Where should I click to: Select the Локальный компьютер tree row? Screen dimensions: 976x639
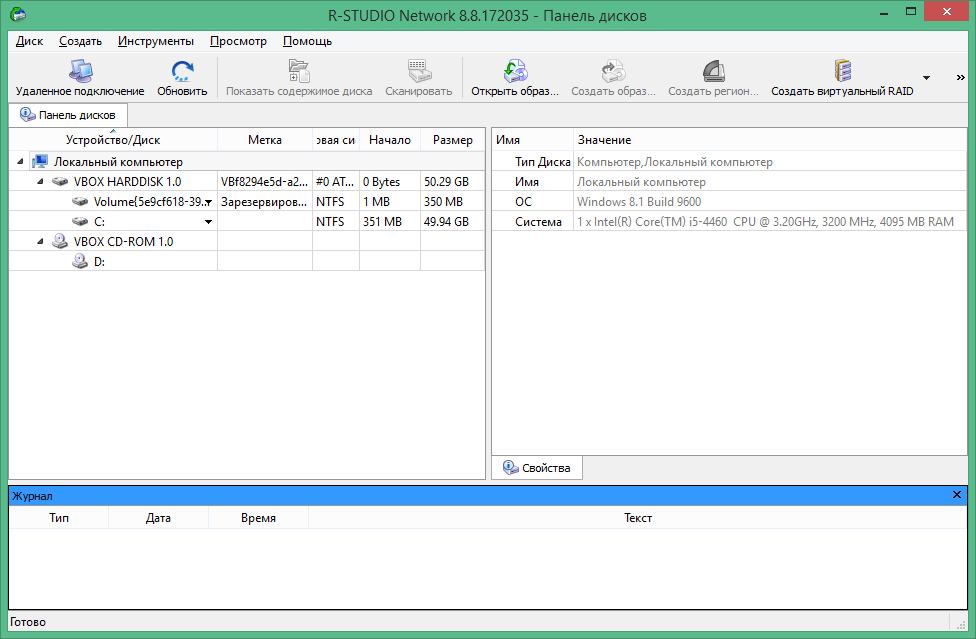(247, 162)
